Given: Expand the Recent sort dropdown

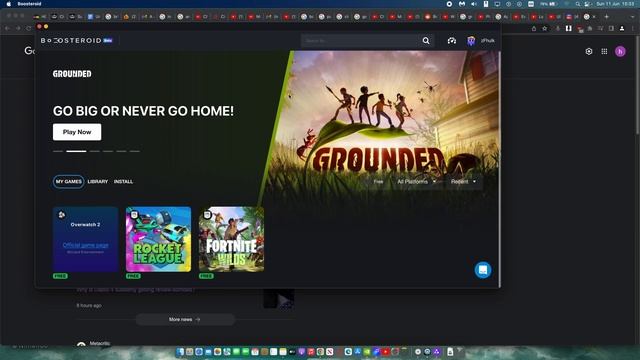Looking at the screenshot, I should (x=463, y=182).
